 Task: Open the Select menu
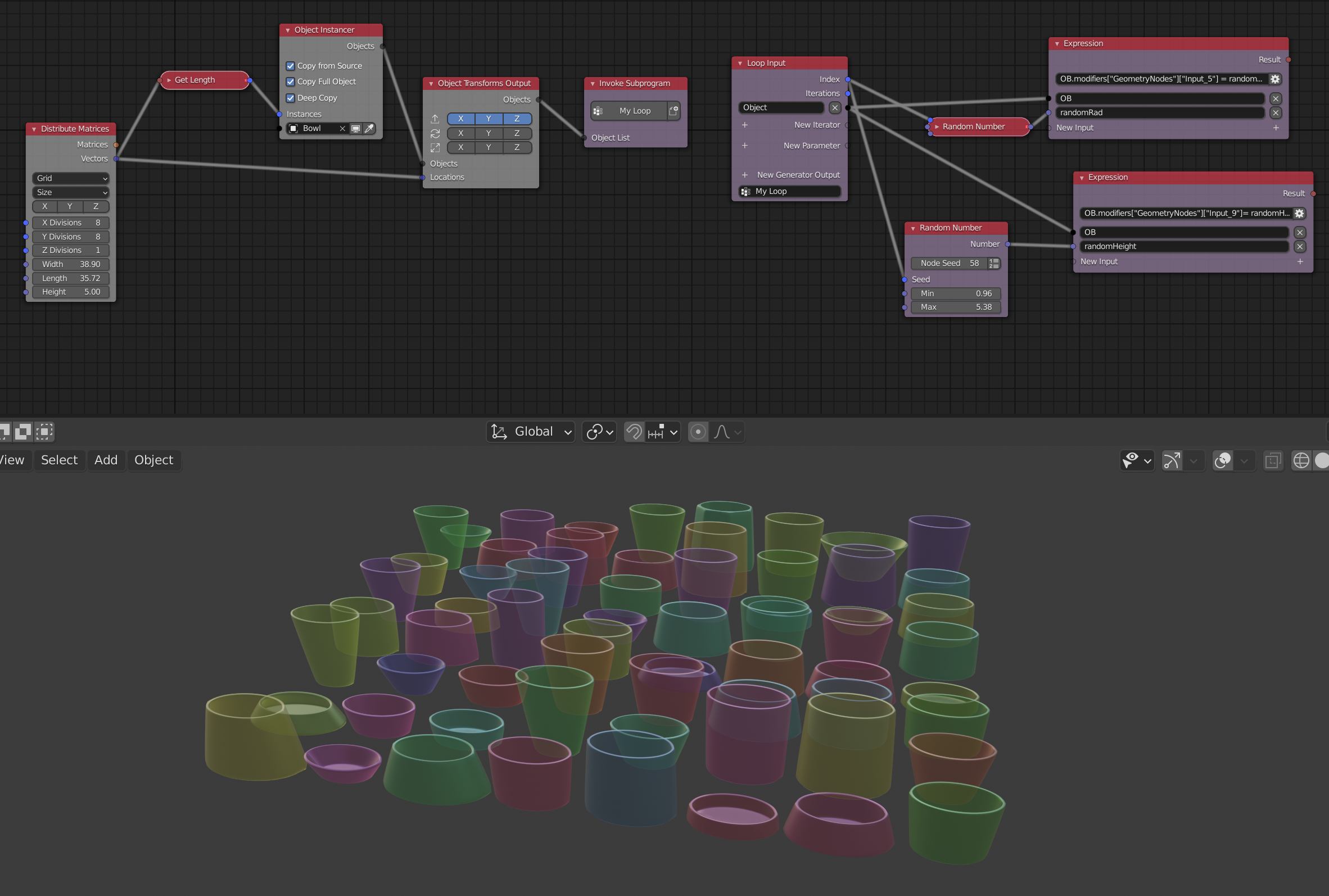pyautogui.click(x=59, y=460)
